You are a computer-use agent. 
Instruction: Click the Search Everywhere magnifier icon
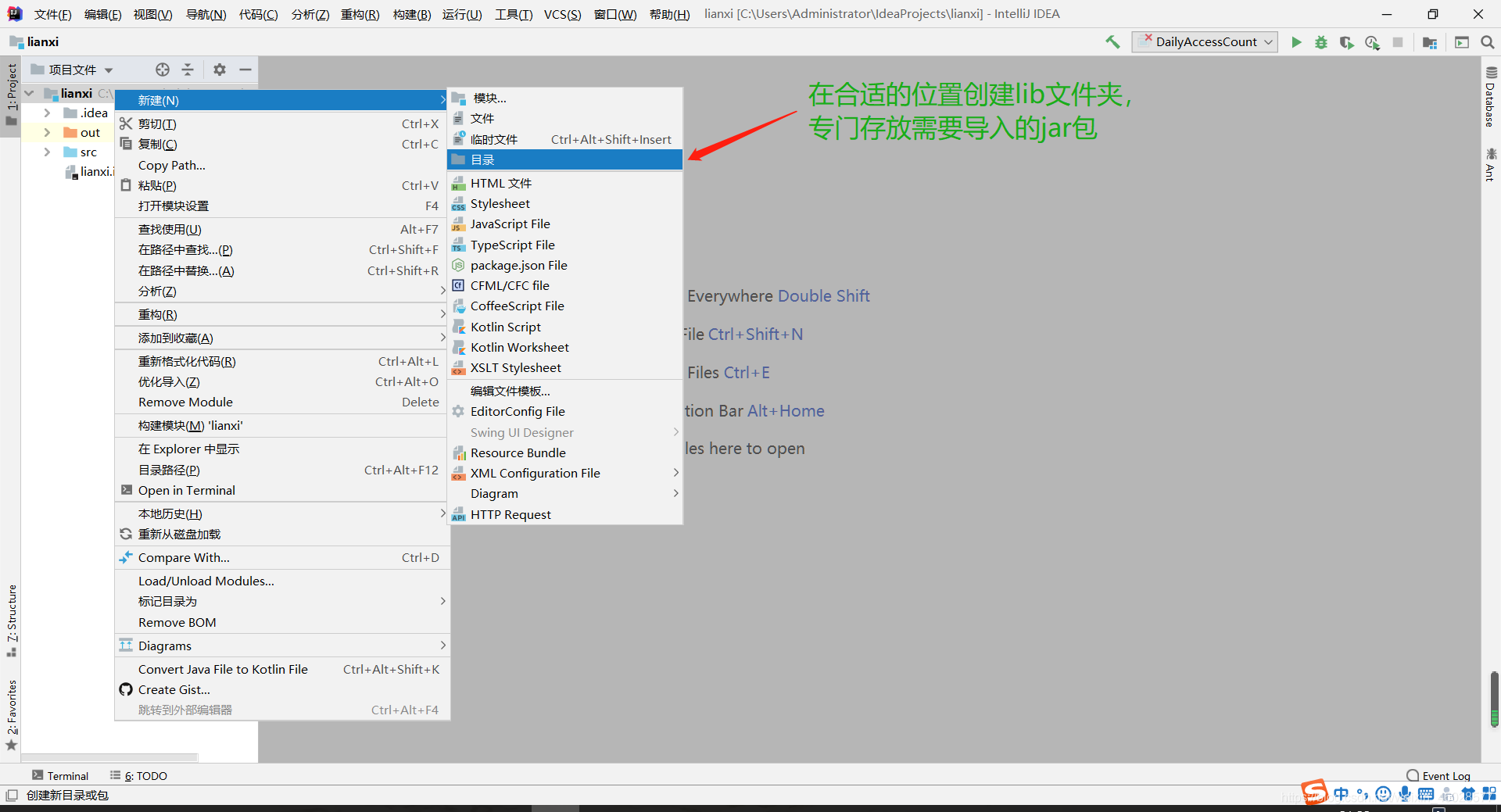(1487, 42)
